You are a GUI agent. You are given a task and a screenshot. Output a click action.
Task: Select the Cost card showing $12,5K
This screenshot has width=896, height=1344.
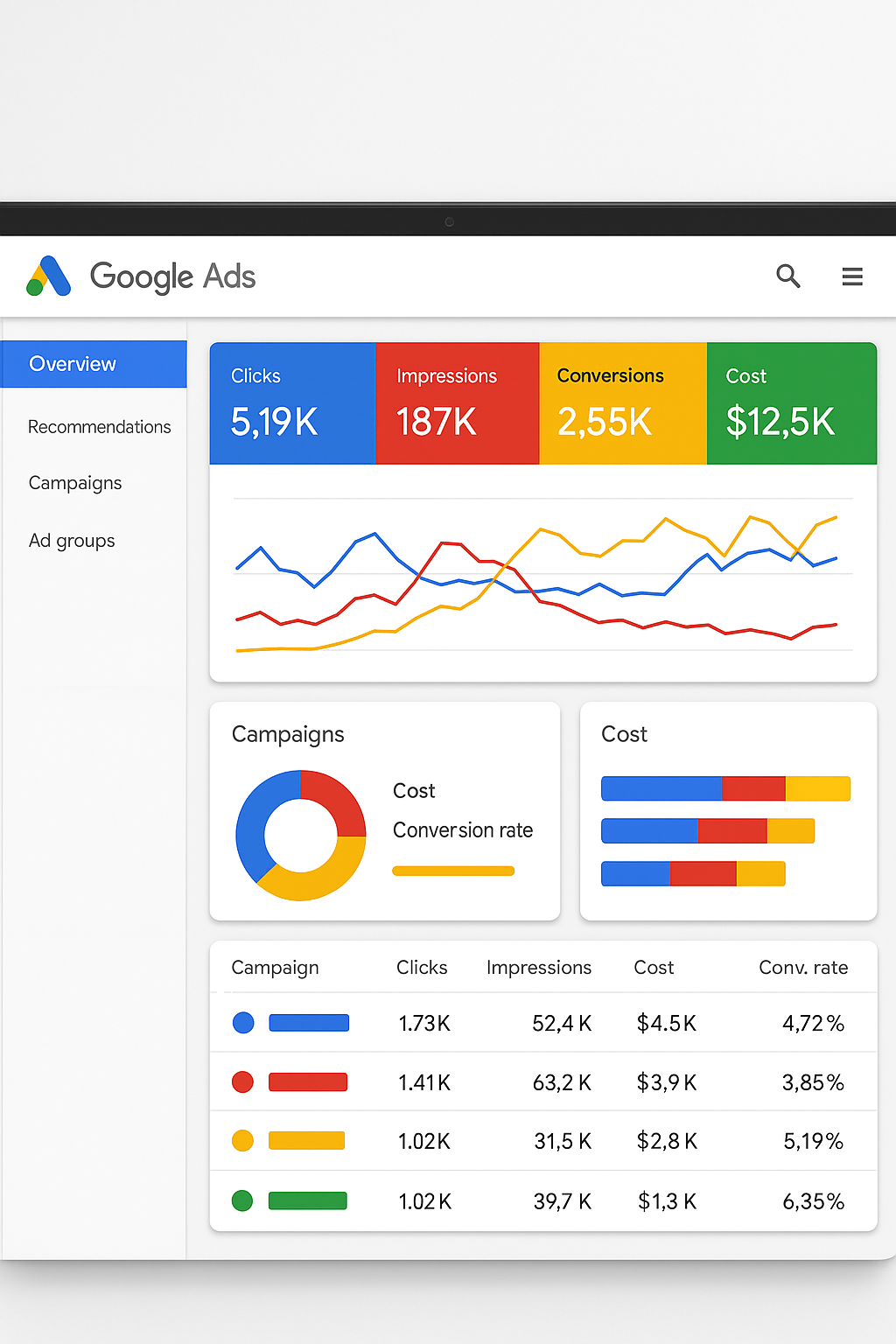pos(791,402)
